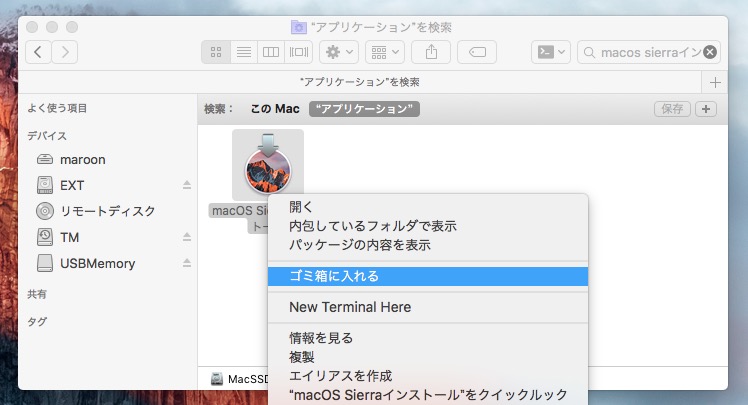
Task: Open the item arrangement dropdown
Action: coord(385,51)
